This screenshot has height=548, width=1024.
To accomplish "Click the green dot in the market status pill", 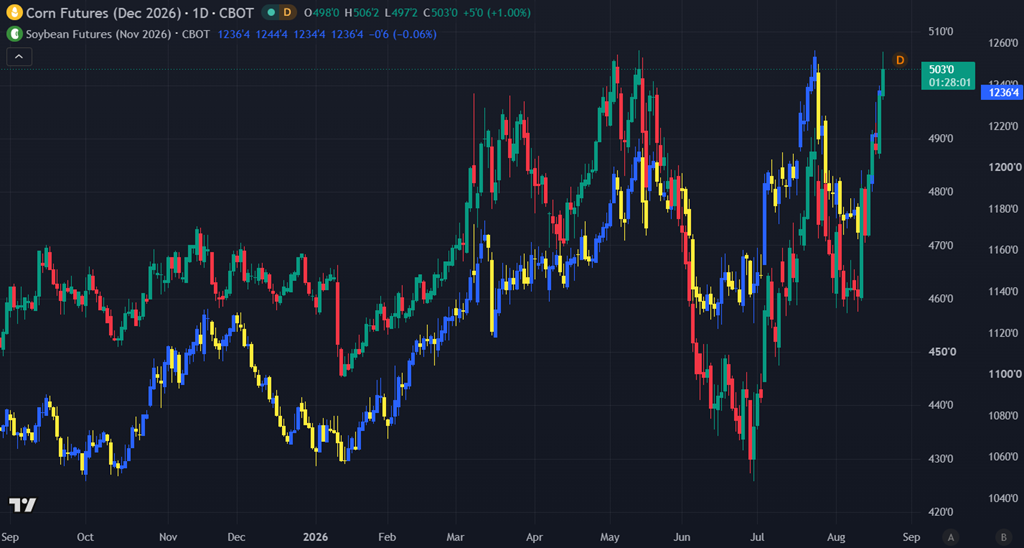I will (271, 12).
